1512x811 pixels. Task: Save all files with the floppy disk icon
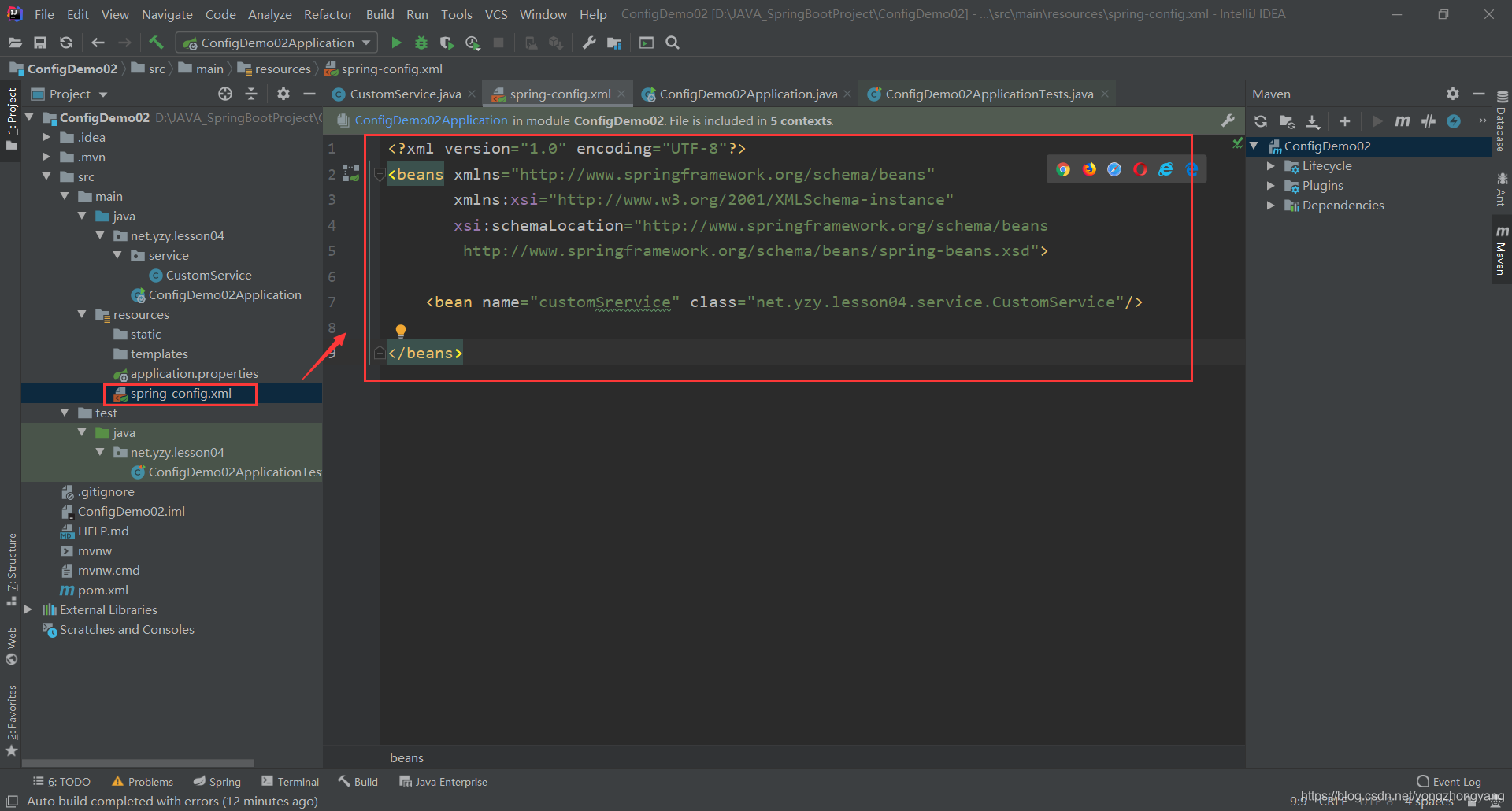click(40, 43)
